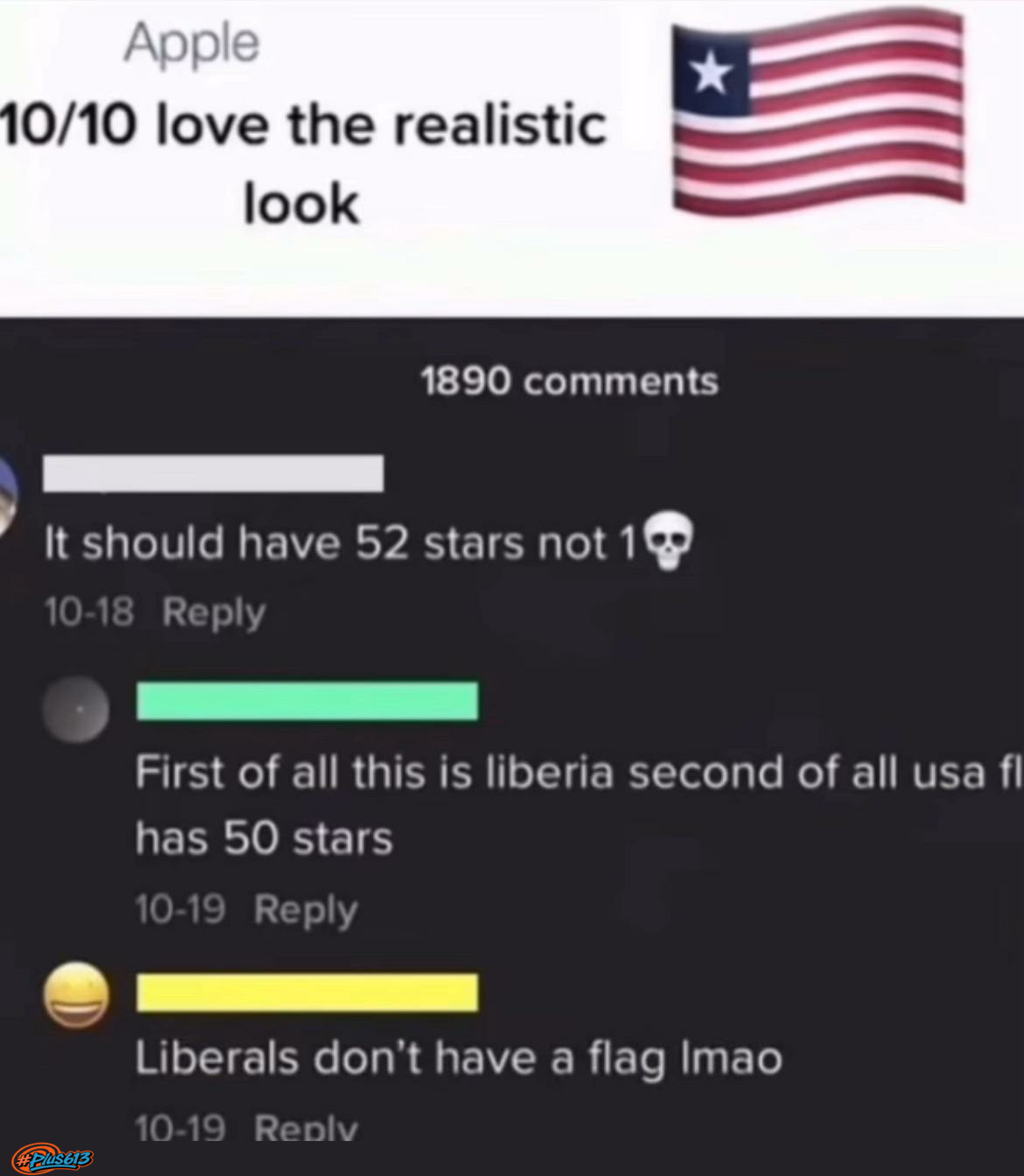Screen dimensions: 1024x1176
Task: Open the laughing-face avatar of third commenter
Action: (x=78, y=995)
